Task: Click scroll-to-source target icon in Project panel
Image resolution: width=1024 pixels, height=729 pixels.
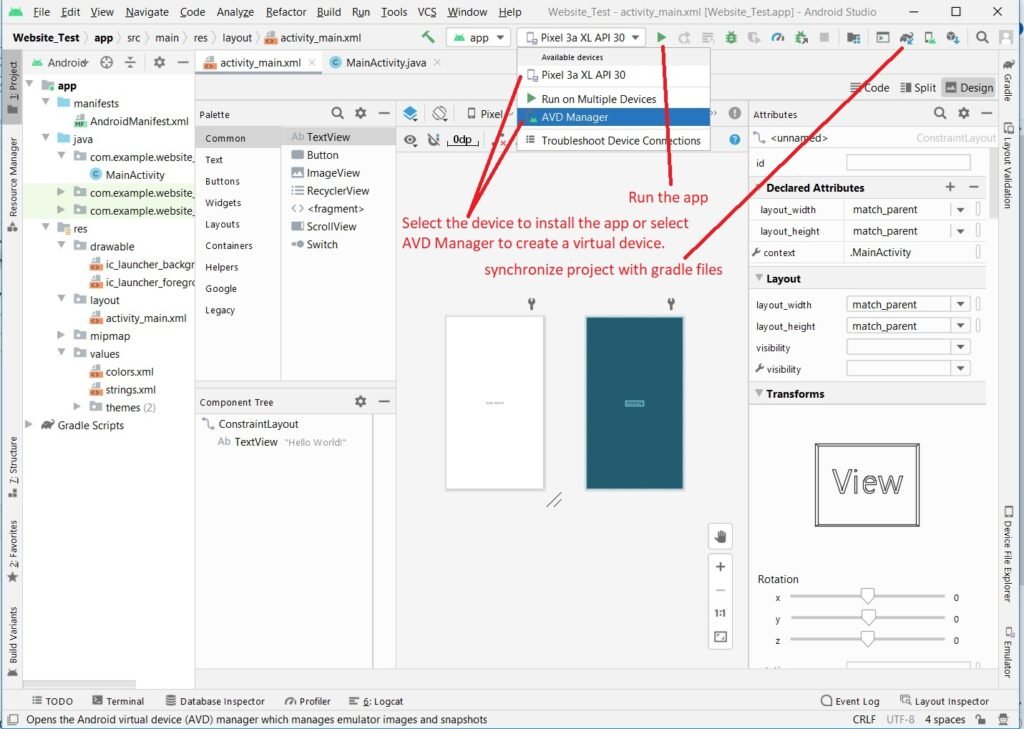Action: (106, 62)
